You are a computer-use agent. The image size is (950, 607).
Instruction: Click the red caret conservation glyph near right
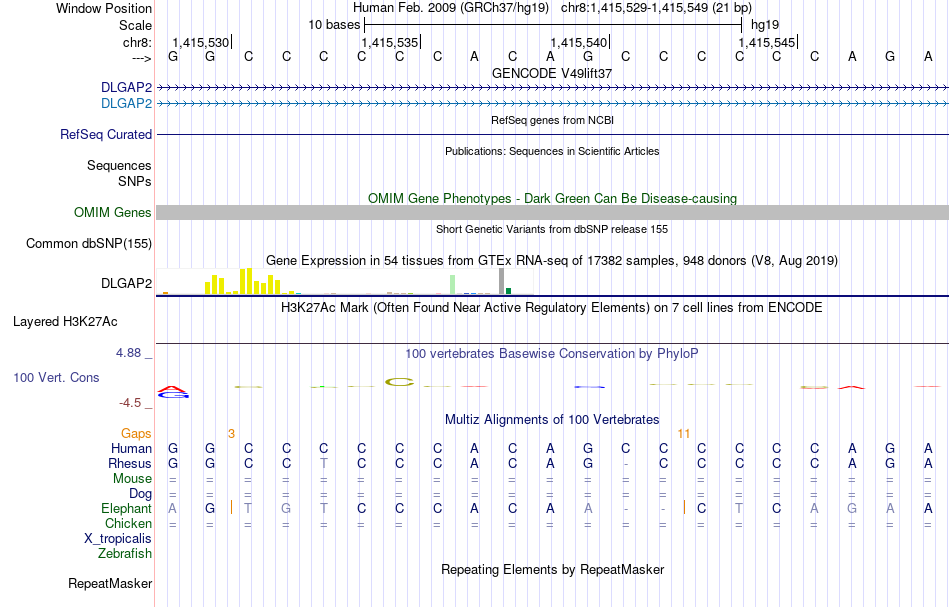851,387
